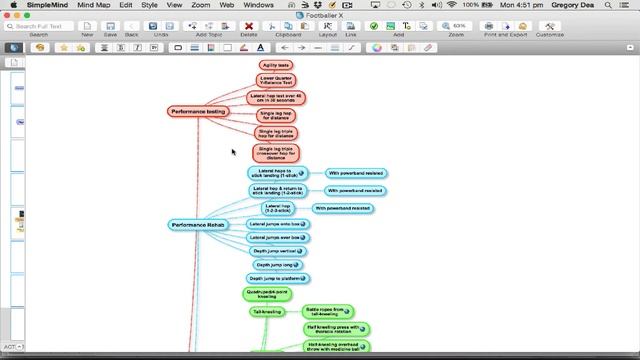Viewport: 640px width, 360px height.
Task: Click the magnifier Zoom icon
Action: 445,26
